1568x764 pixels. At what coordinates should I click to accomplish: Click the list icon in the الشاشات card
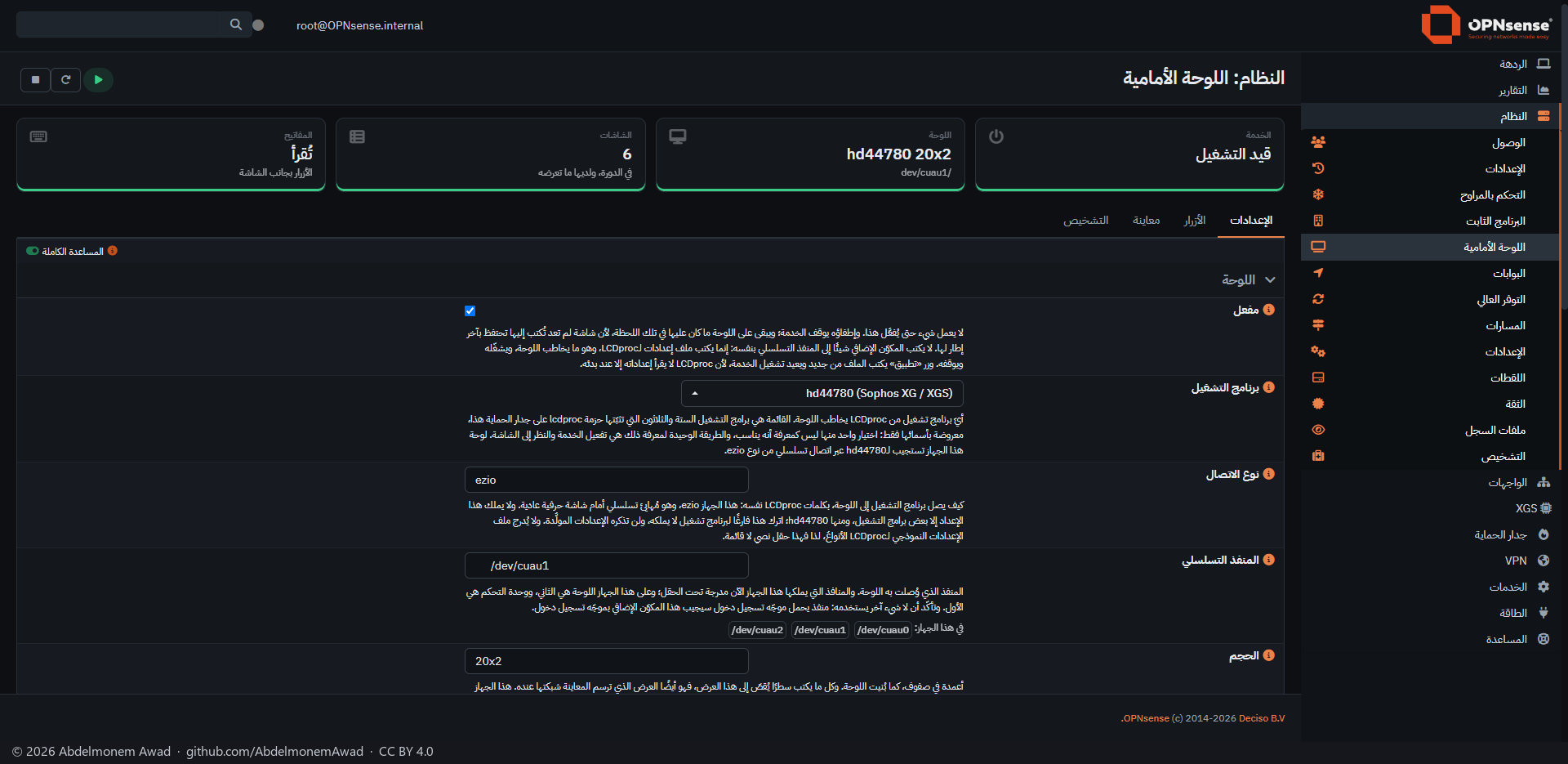pyautogui.click(x=357, y=136)
